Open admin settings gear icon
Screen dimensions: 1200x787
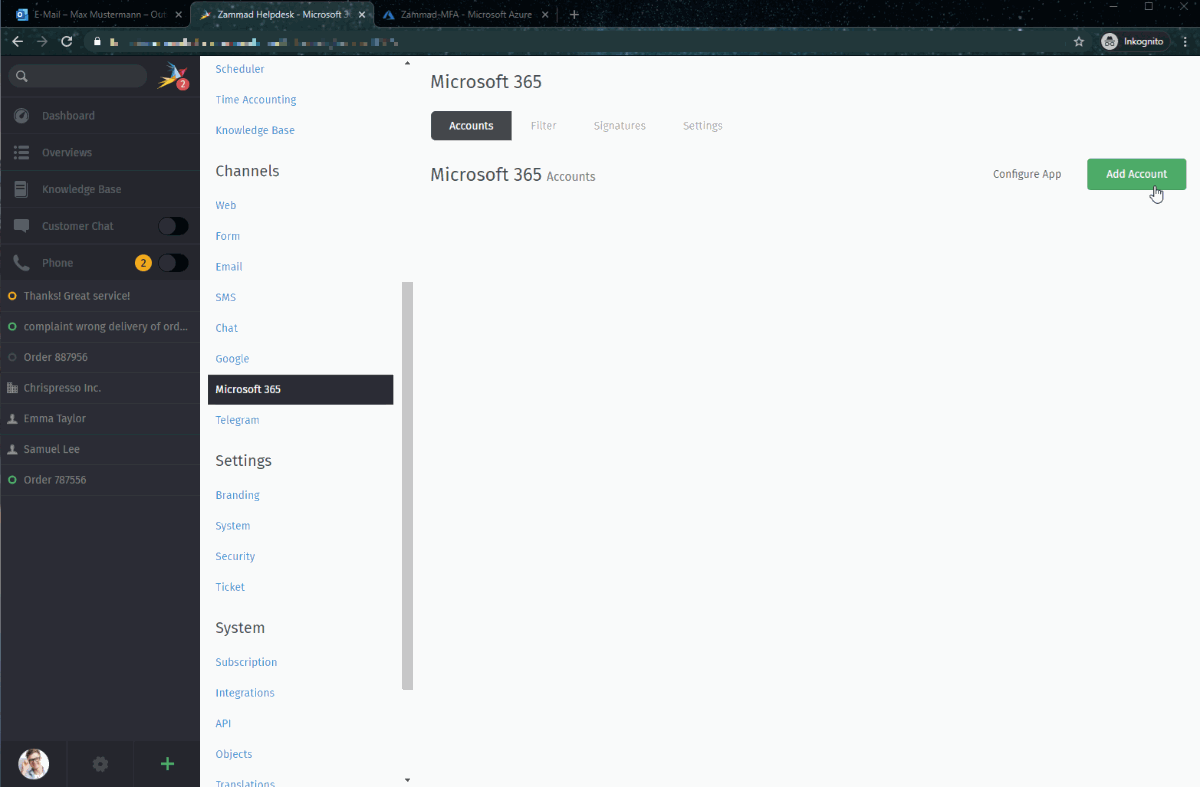[100, 764]
